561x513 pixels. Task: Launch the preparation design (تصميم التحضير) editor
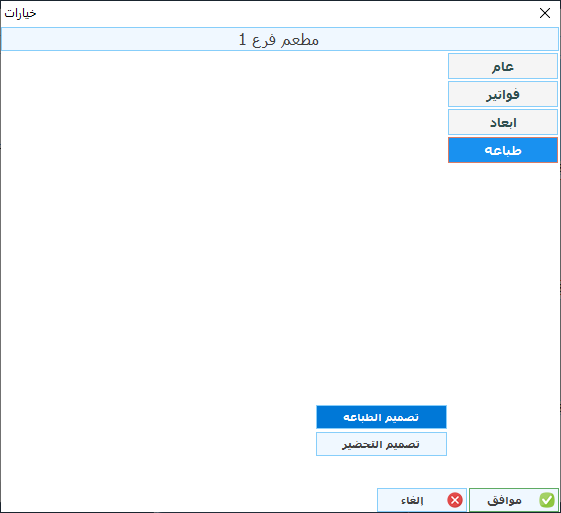tap(381, 444)
